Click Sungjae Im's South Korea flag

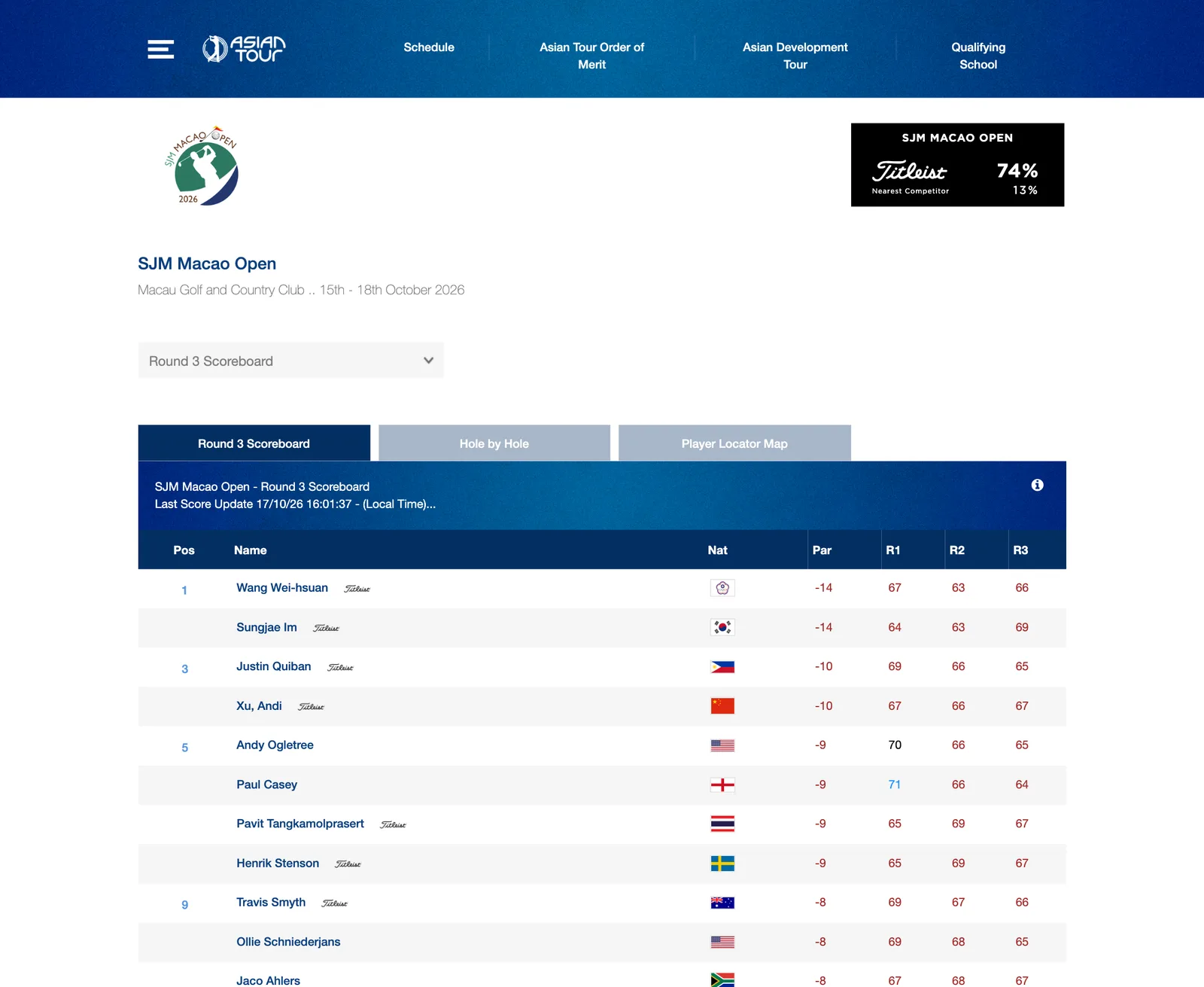point(722,627)
